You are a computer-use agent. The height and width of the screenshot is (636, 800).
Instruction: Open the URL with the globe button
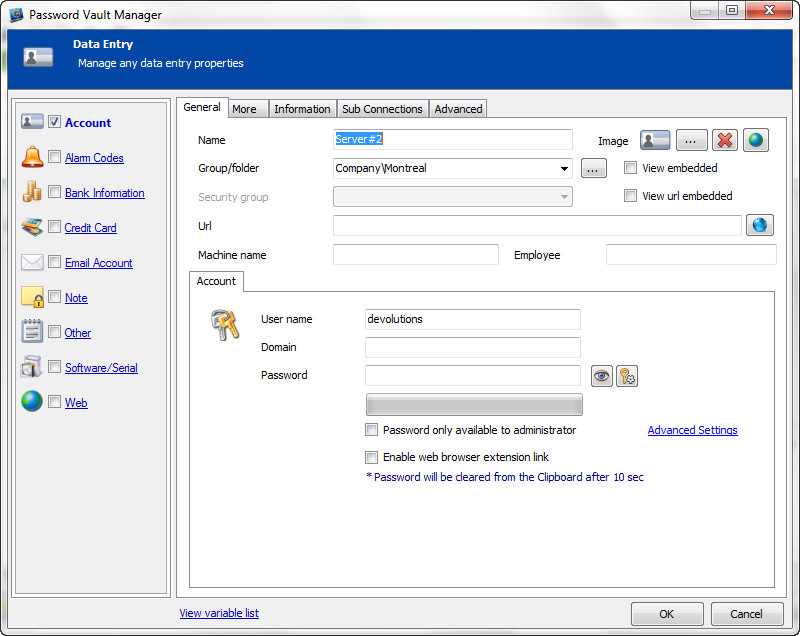coord(760,225)
